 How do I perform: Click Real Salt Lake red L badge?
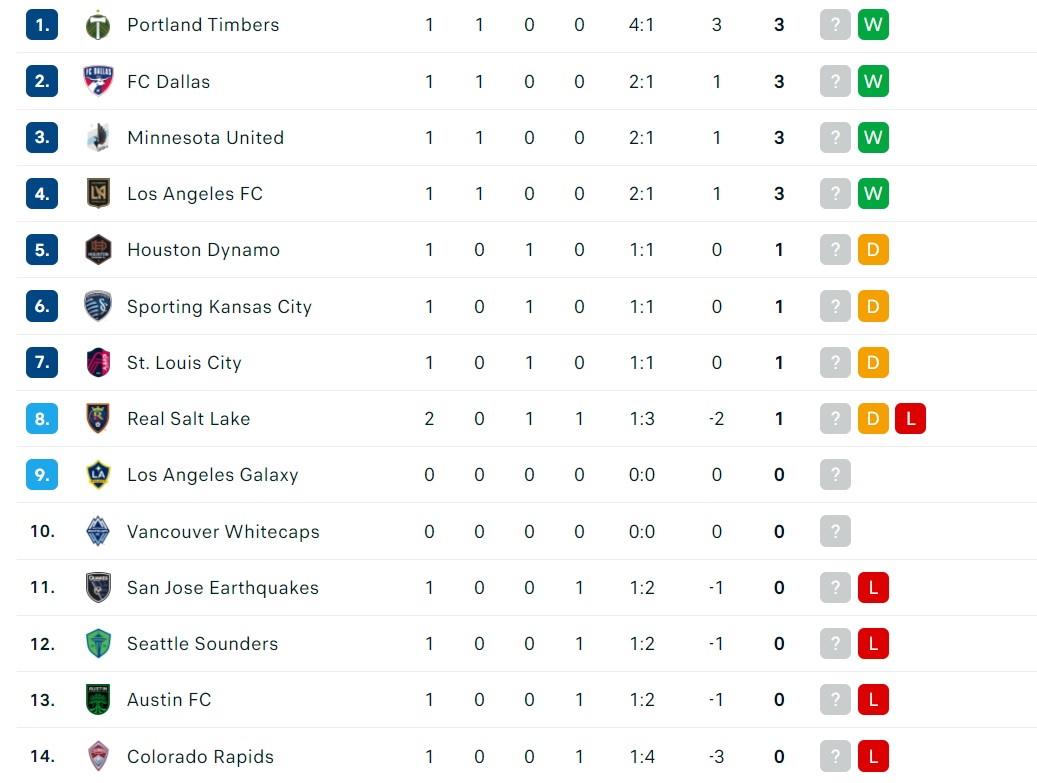coord(910,419)
